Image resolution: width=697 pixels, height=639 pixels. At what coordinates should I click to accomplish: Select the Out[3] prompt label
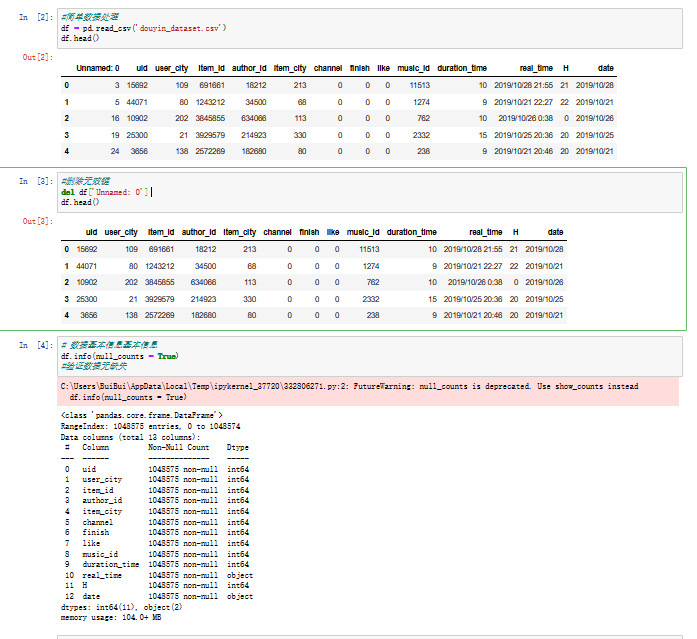[x=38, y=221]
